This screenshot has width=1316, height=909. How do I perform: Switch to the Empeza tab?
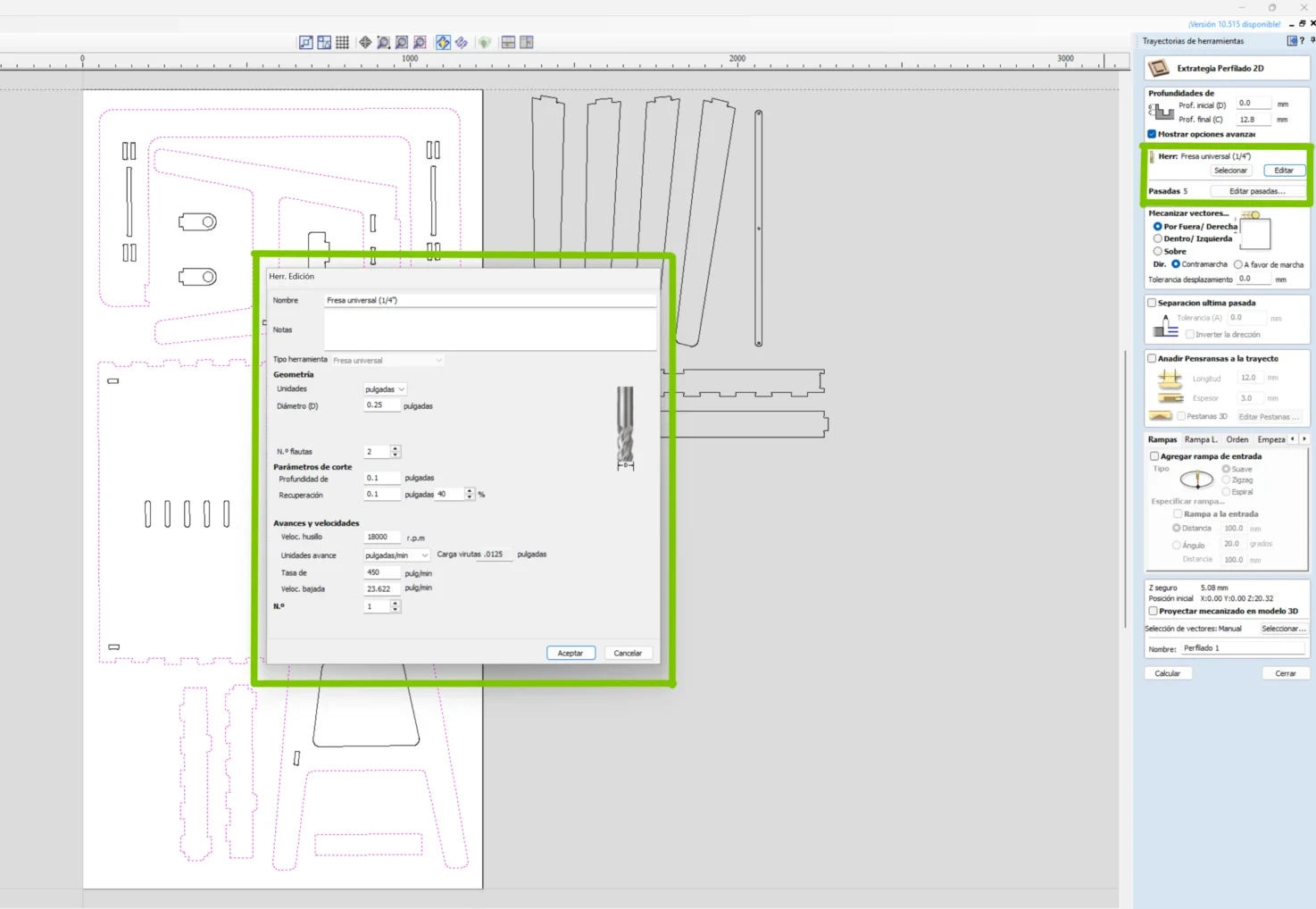pyautogui.click(x=1271, y=439)
